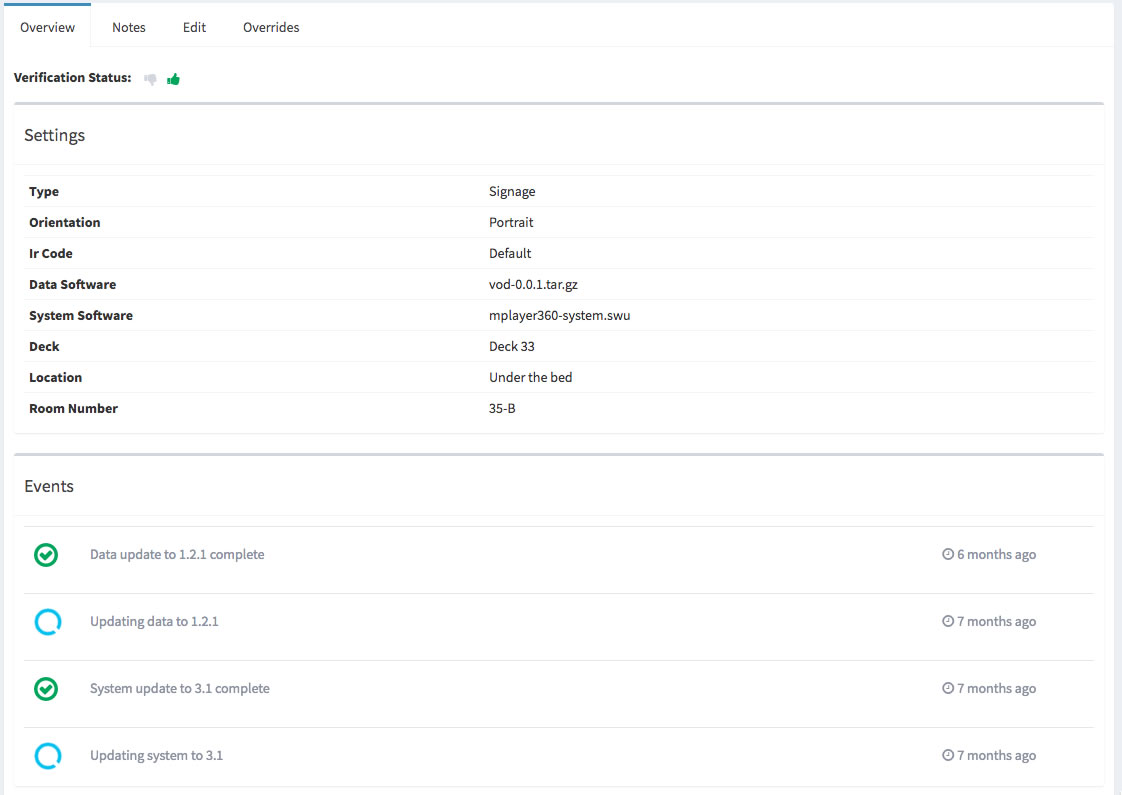Click clock icon next to 6 months ago

point(948,554)
